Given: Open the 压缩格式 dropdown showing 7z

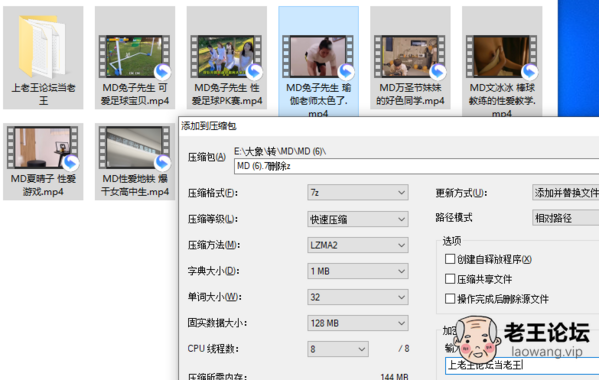Looking at the screenshot, I should pyautogui.click(x=358, y=192).
